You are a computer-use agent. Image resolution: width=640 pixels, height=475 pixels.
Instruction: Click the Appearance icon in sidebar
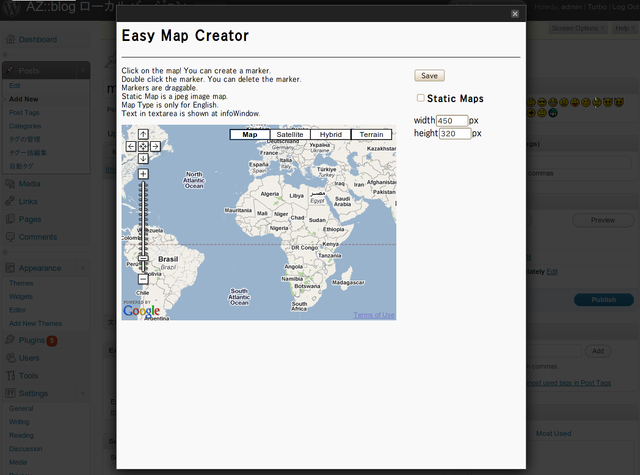tap(10, 268)
